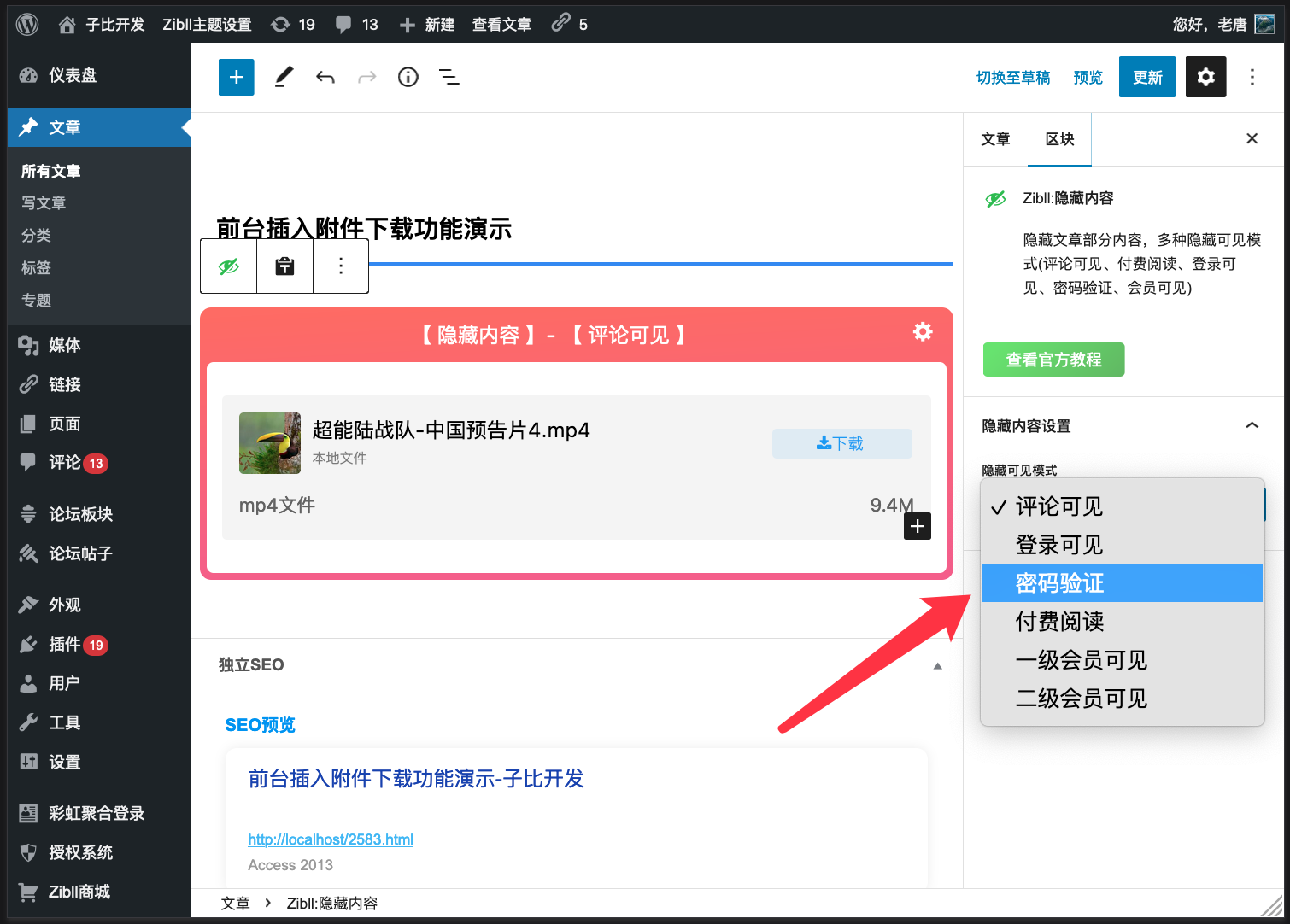
Task: Select 付费阅读 visibility mode
Action: tap(1059, 621)
